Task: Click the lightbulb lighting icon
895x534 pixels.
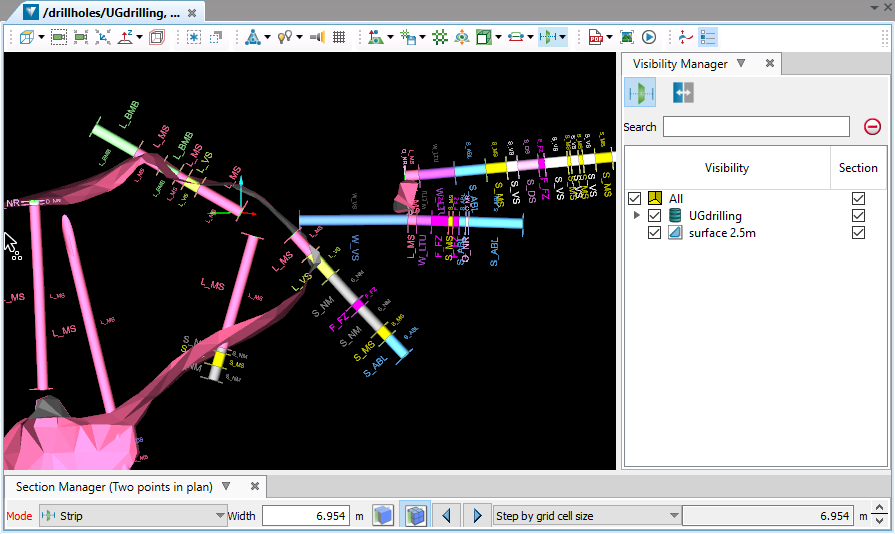Action: [284, 37]
